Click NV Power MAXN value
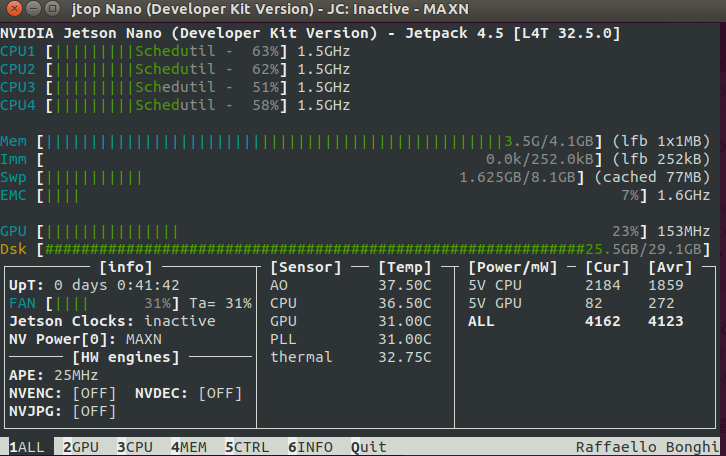Image resolution: width=726 pixels, height=456 pixels. click(x=144, y=339)
